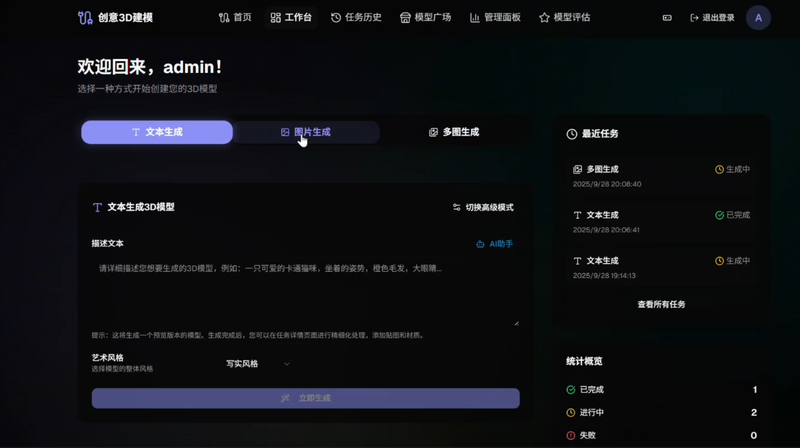Click the magic wand icon in 立即生成

[x=285, y=398]
